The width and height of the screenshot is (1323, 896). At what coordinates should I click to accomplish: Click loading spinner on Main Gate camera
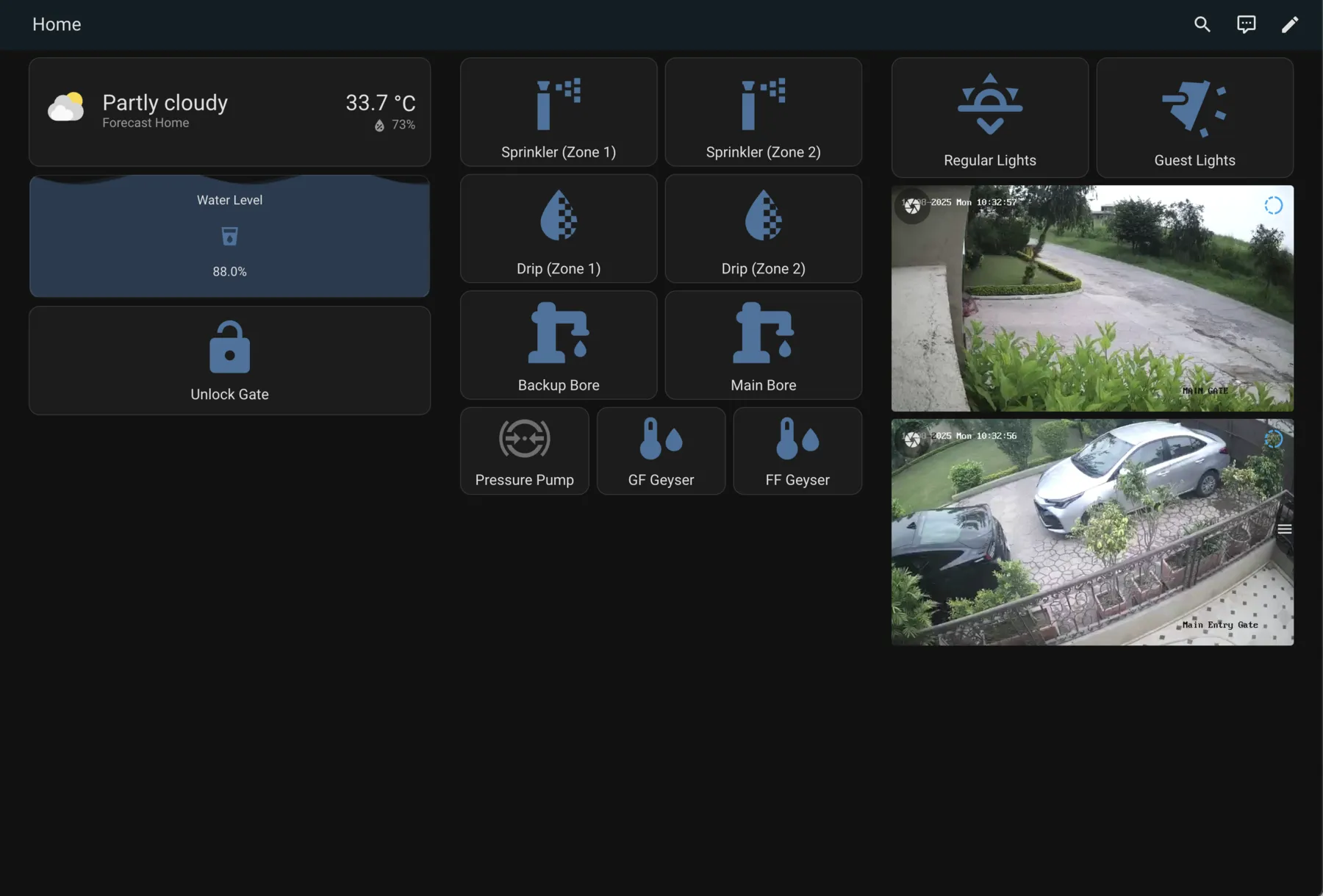tap(1273, 206)
